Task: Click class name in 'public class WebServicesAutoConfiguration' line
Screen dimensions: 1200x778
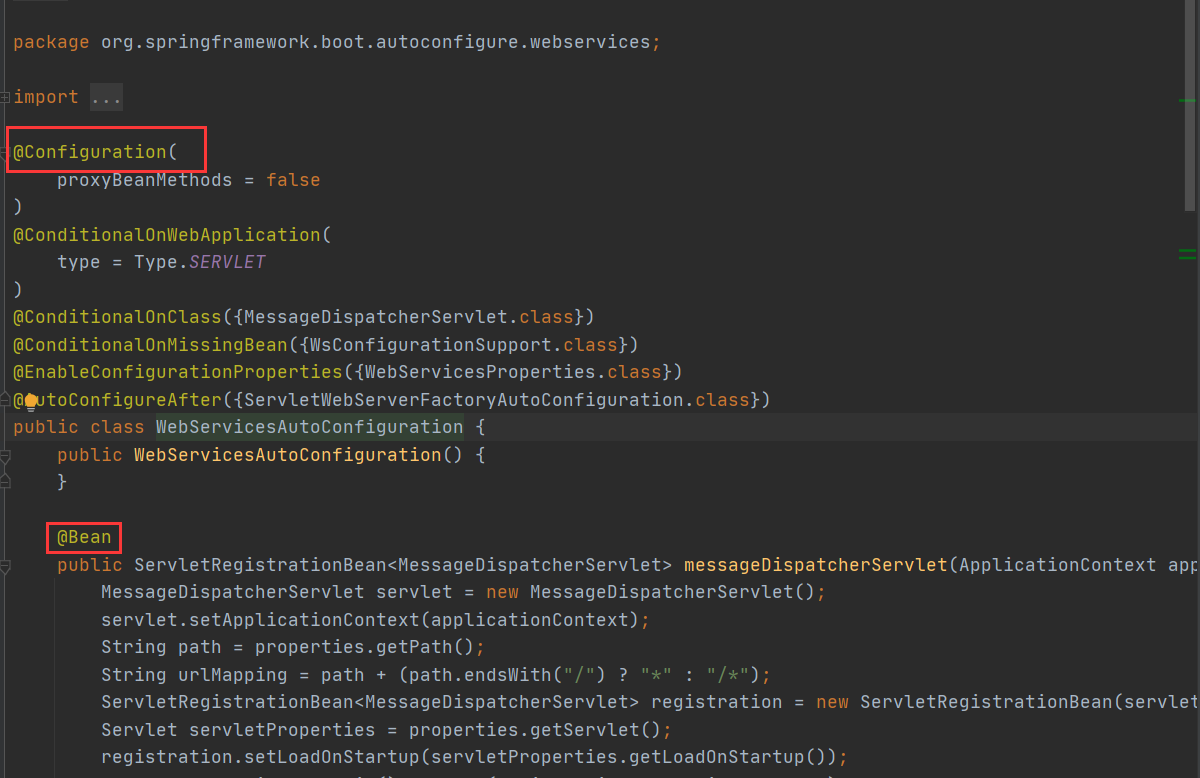Action: (310, 427)
